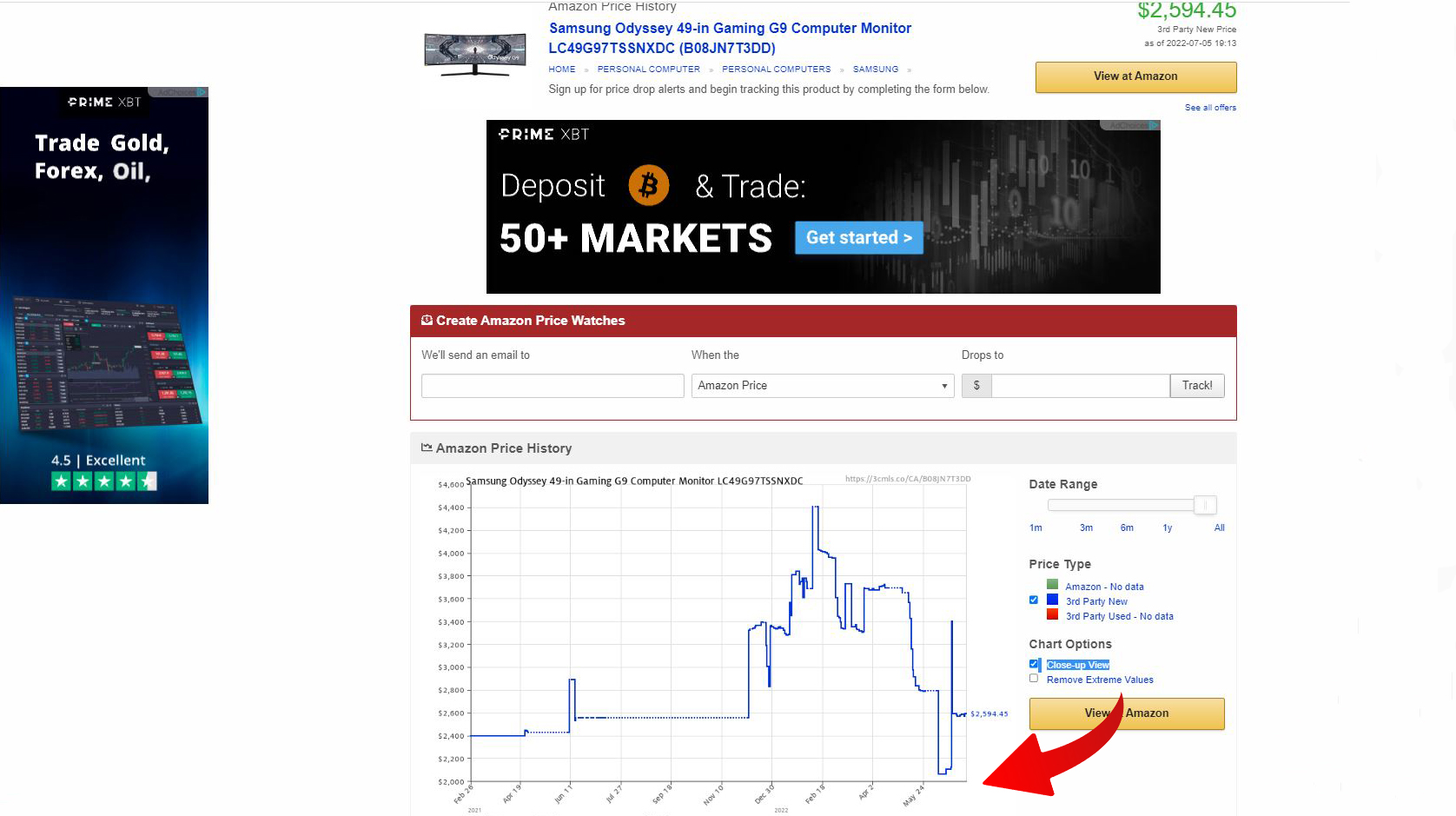Click the red 3rd Party Used color square
The width and height of the screenshot is (1456, 816).
coord(1052,614)
